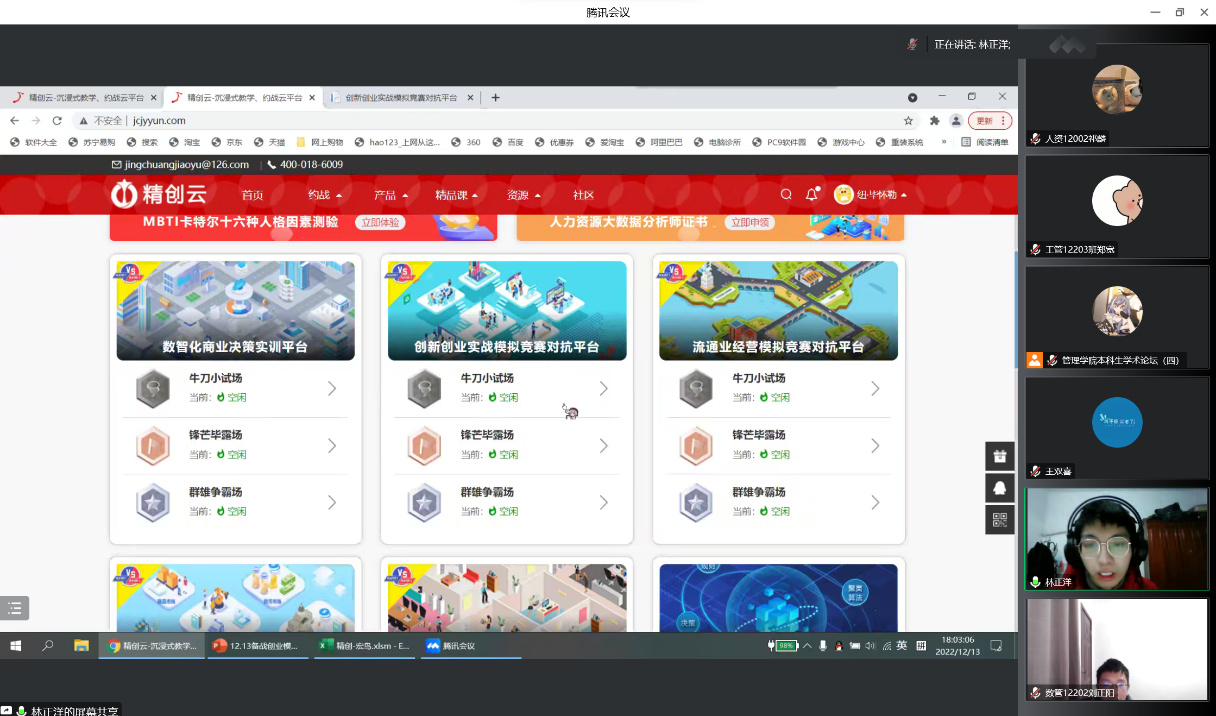1216x716 pixels.
Task: Click the address bar showing jcjyyun.com
Action: (x=500, y=120)
